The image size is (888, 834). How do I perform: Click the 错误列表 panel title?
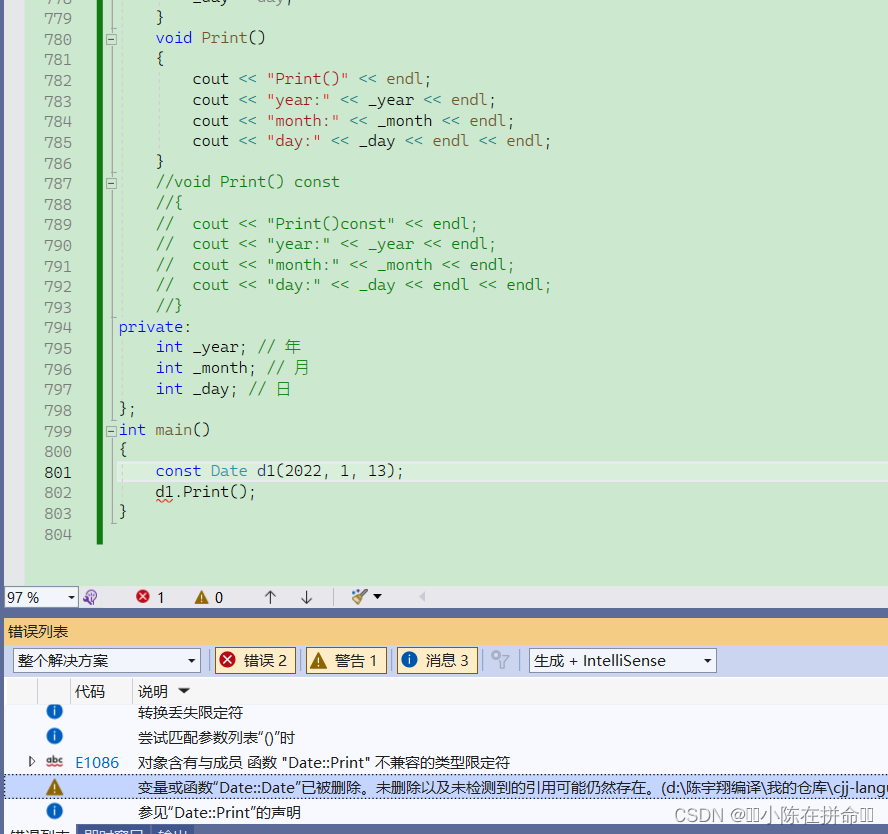pyautogui.click(x=39, y=632)
